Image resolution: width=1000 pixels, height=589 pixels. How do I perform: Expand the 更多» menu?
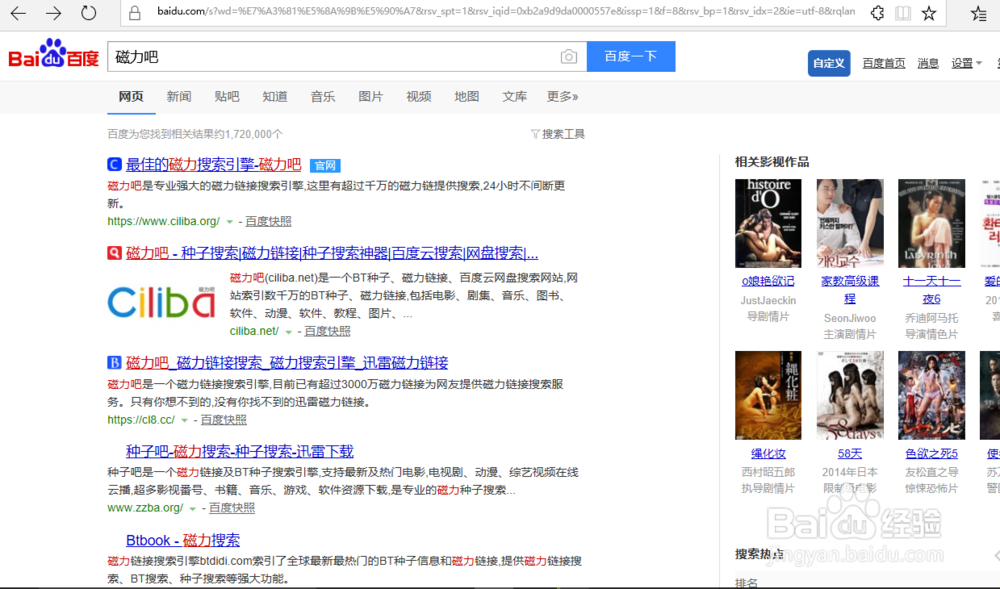tap(562, 97)
